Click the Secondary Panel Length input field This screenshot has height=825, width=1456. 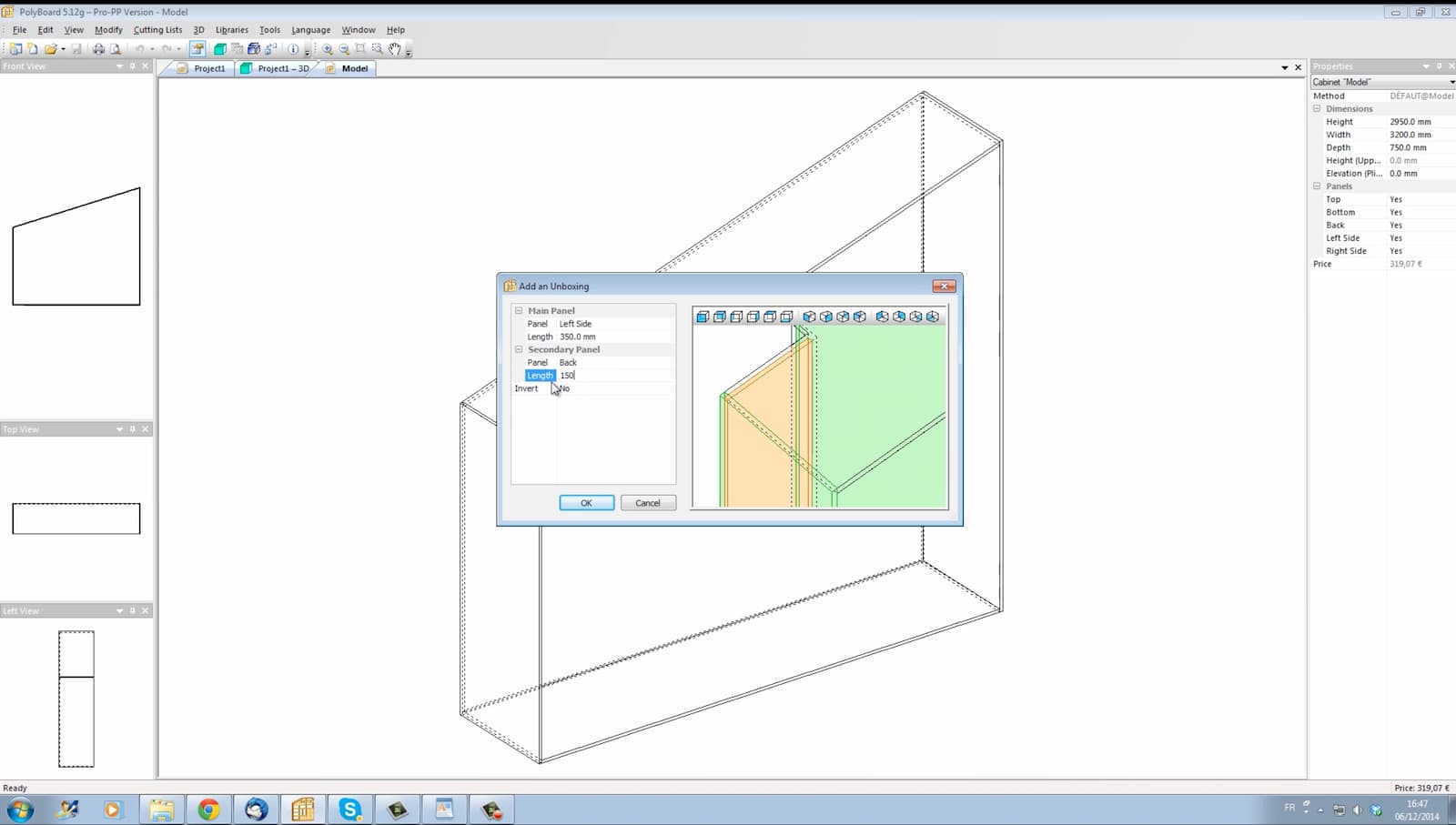616,376
